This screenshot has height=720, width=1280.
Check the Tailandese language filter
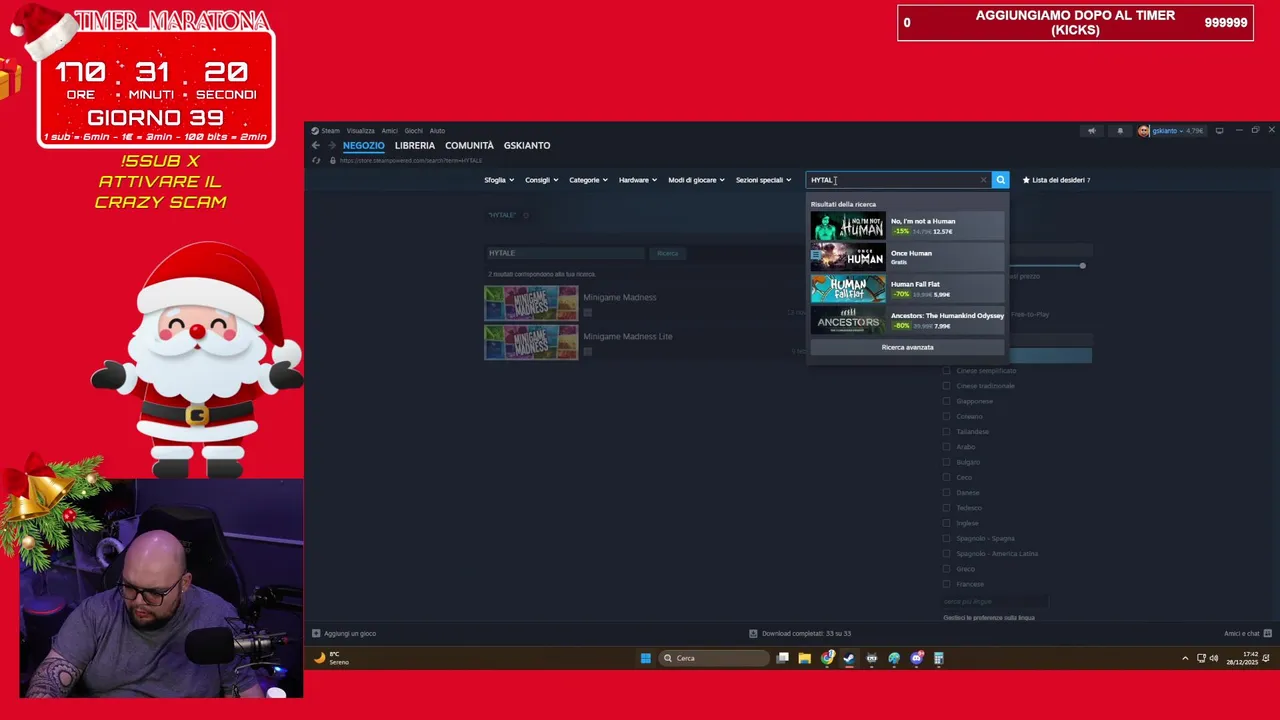click(x=947, y=432)
